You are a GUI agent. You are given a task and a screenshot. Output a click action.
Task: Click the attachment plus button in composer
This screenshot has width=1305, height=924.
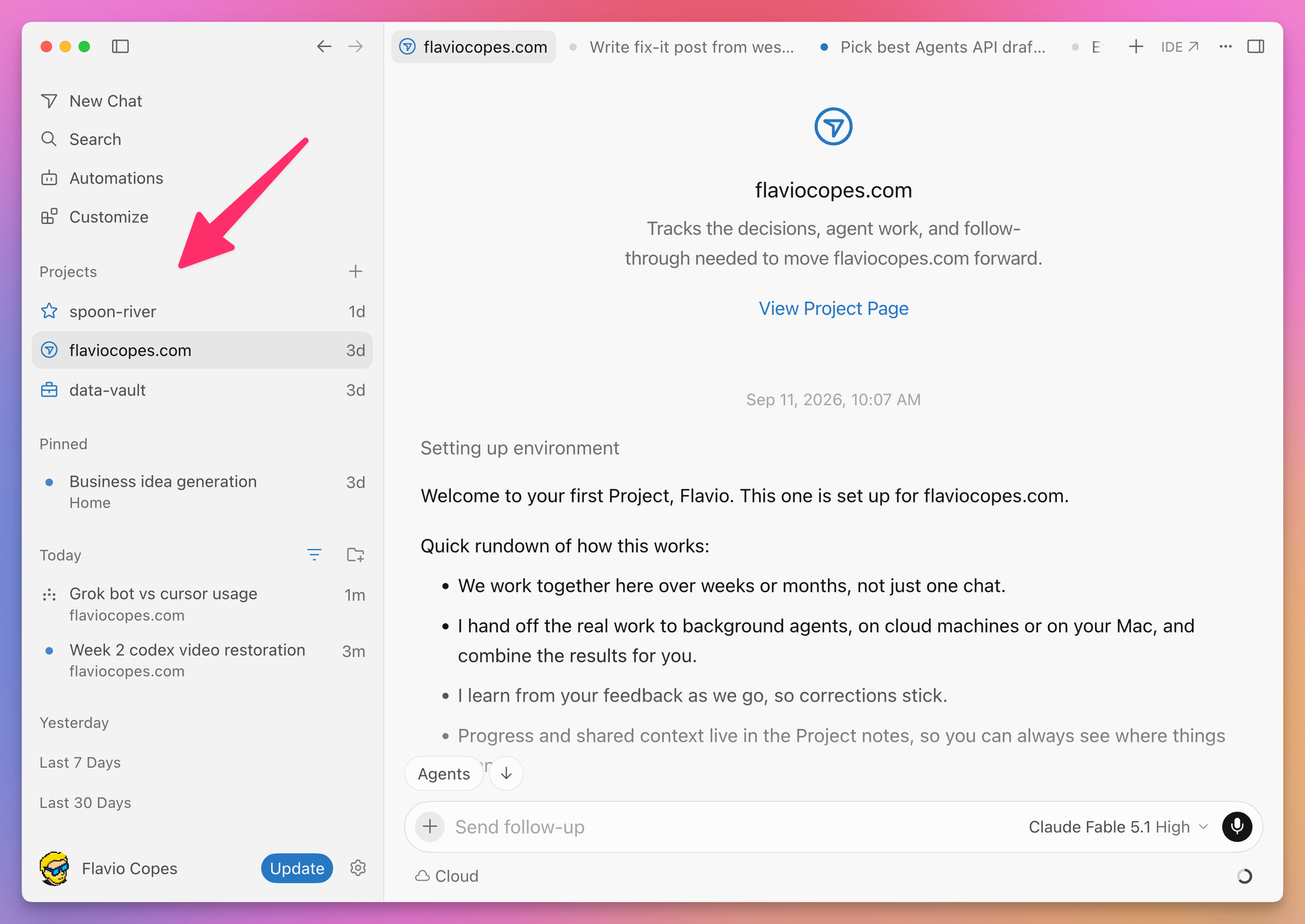[430, 827]
